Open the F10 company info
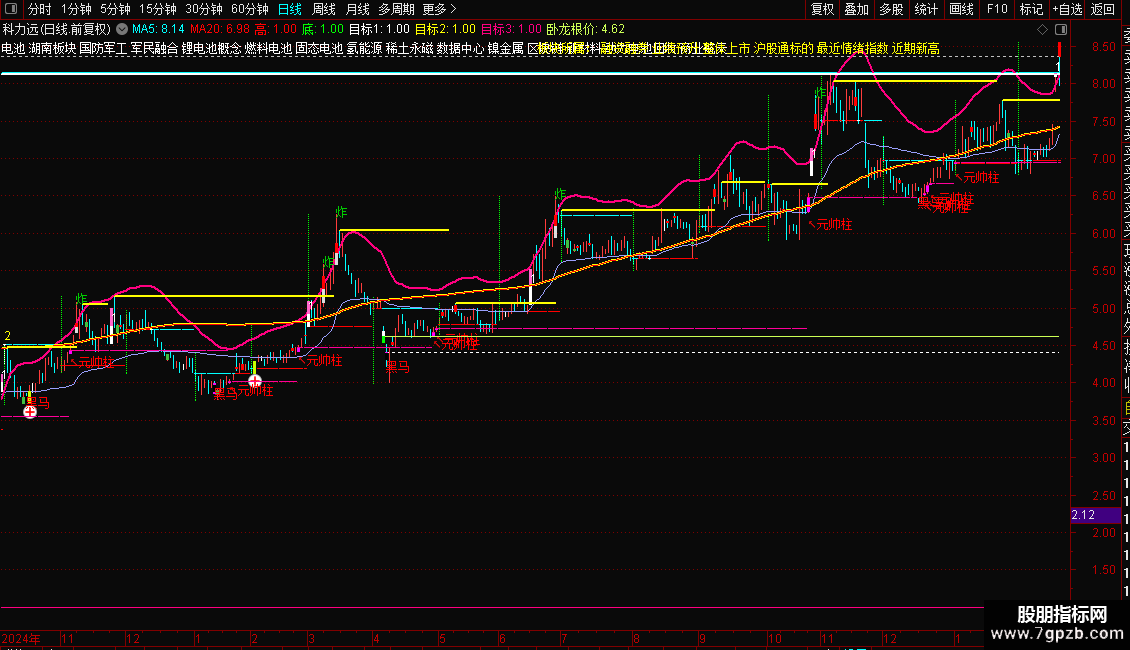Image resolution: width=1130 pixels, height=650 pixels. click(997, 9)
